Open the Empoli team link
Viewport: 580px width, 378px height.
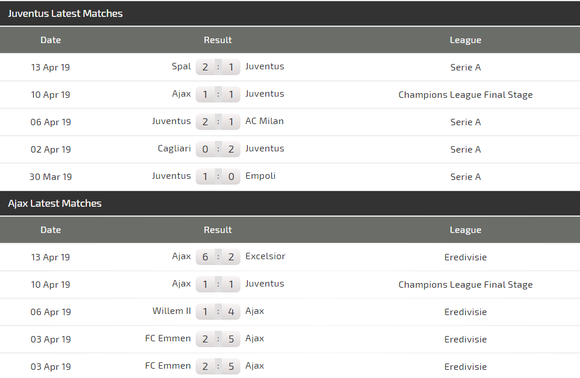tap(260, 176)
